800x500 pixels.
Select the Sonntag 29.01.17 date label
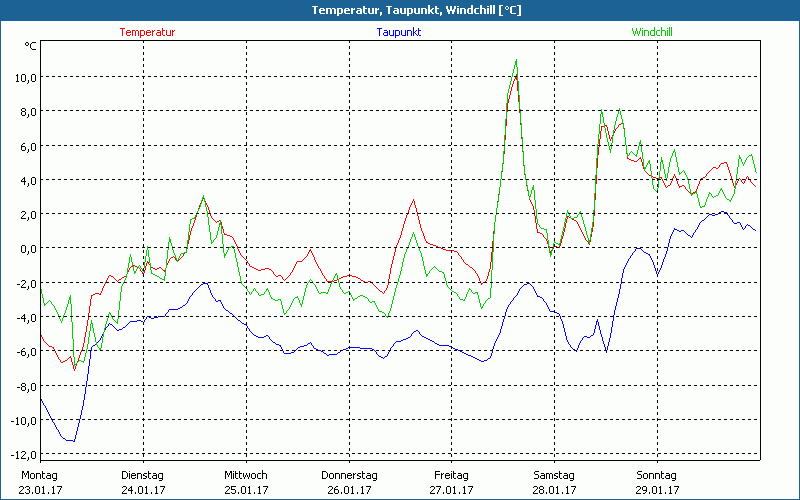(x=656, y=482)
